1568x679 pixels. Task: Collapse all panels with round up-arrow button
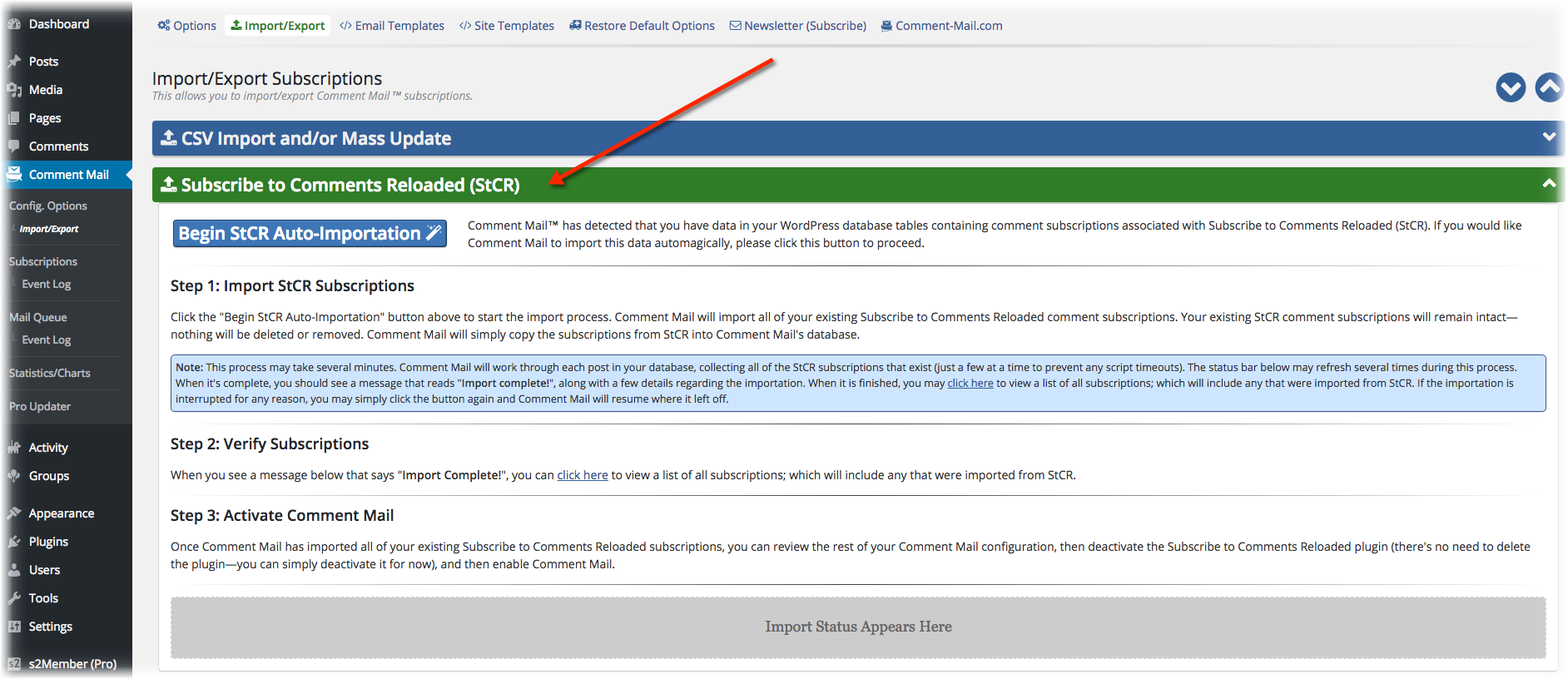coord(1550,87)
